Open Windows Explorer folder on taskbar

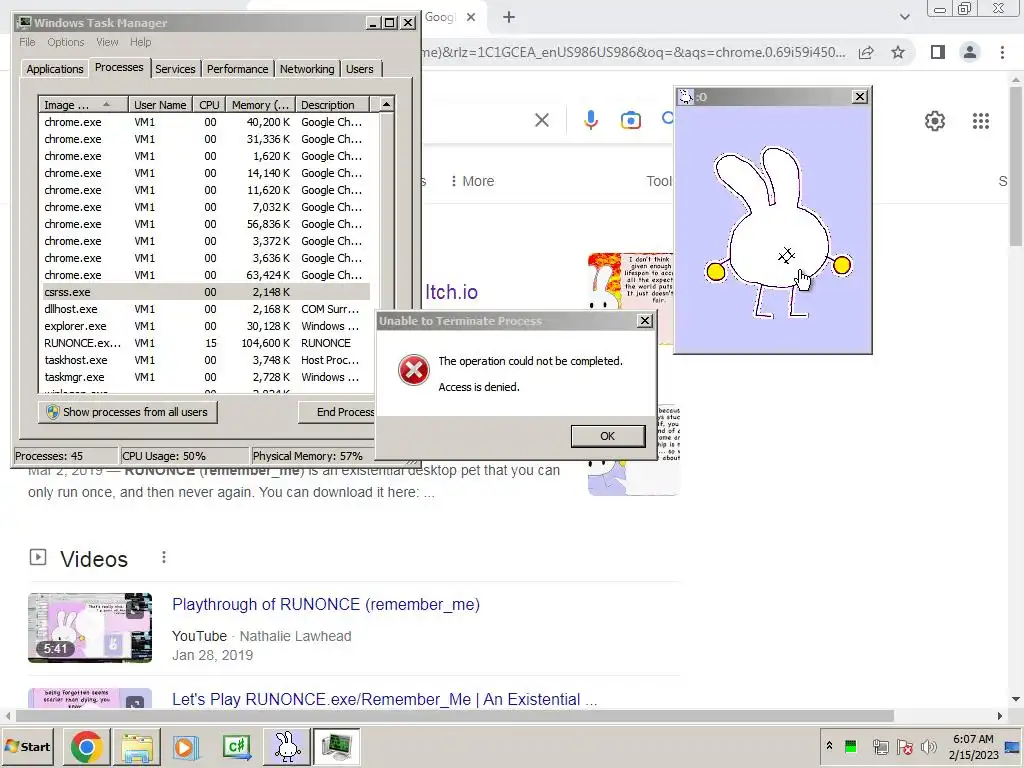tap(137, 746)
